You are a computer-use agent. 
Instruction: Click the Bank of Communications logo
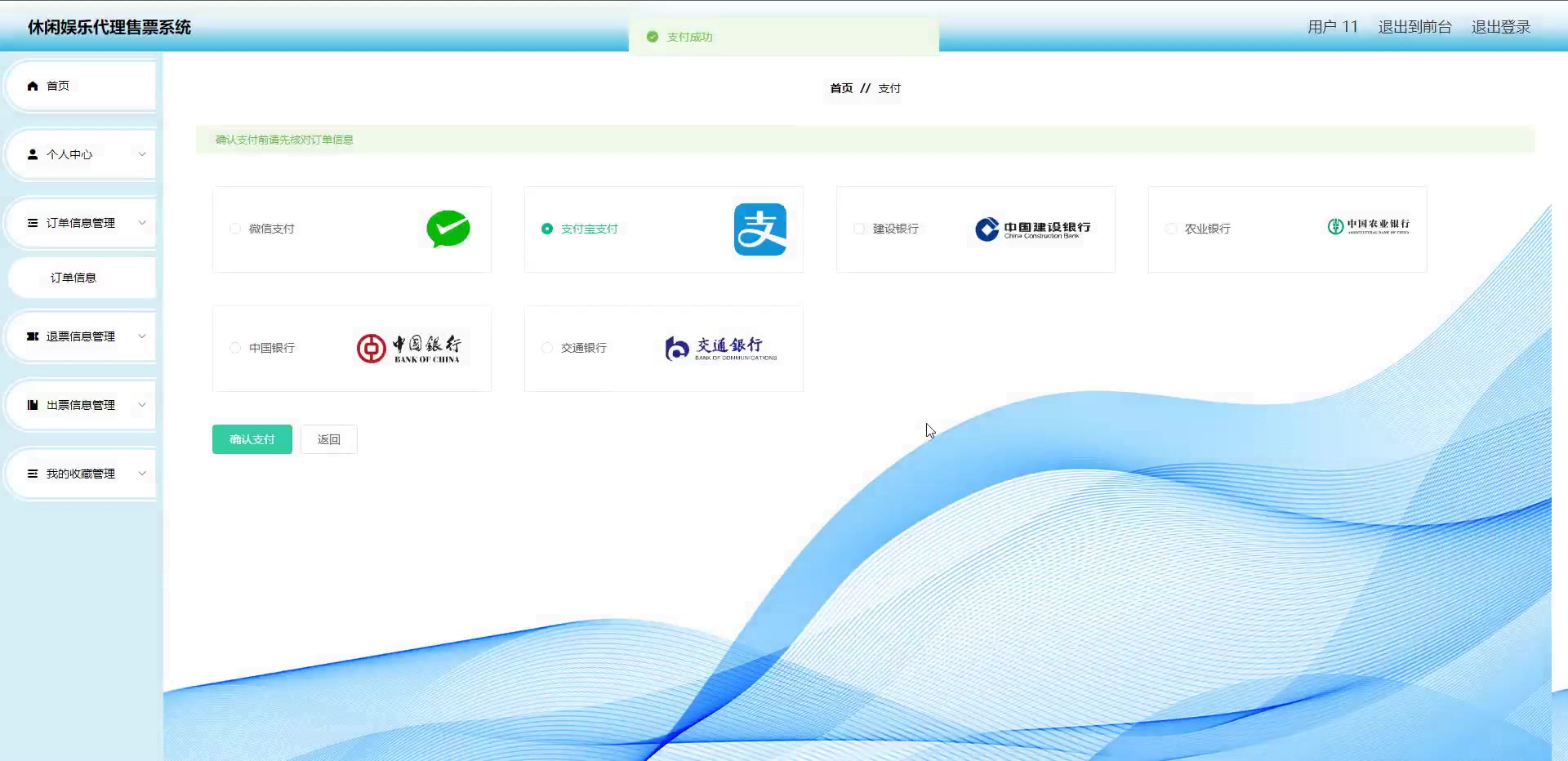[721, 349]
